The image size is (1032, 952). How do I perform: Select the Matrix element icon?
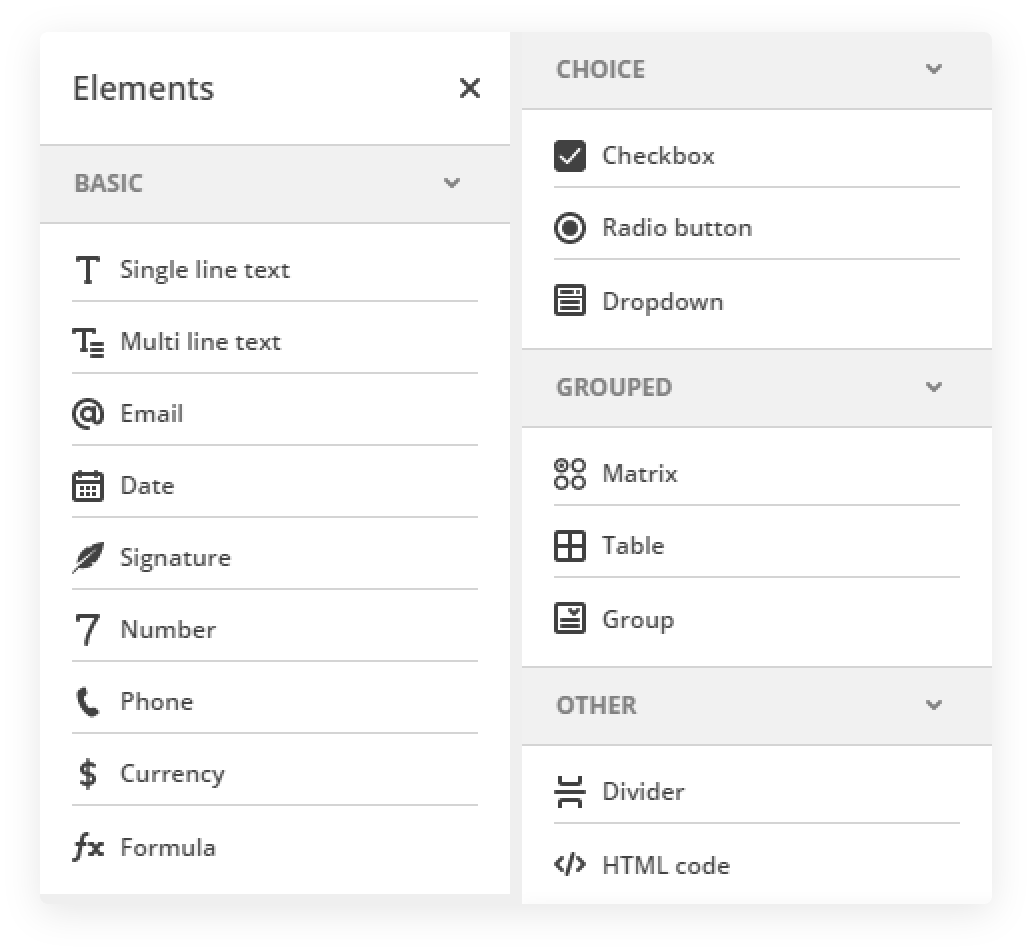tap(570, 474)
